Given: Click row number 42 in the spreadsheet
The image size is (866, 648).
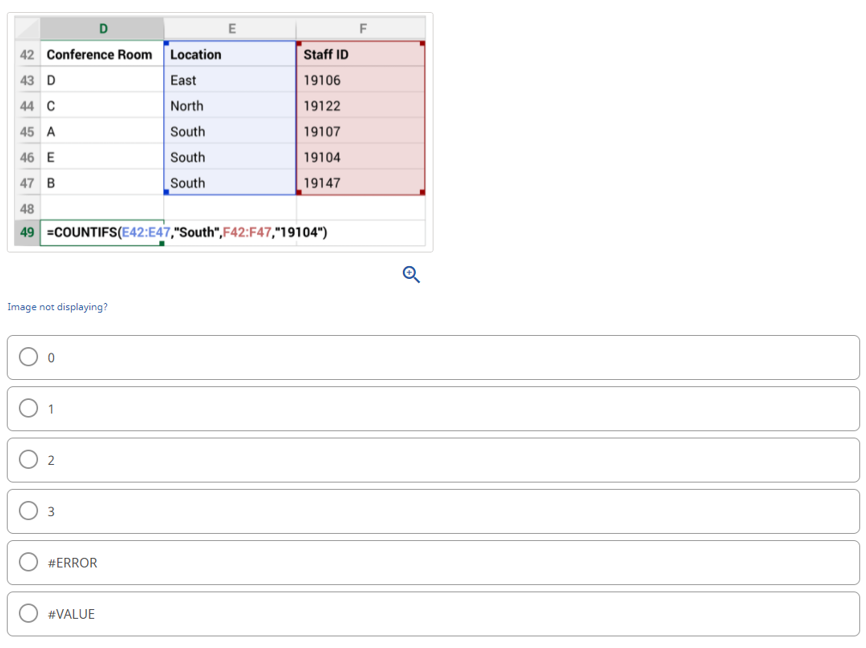Looking at the screenshot, I should pos(25,54).
